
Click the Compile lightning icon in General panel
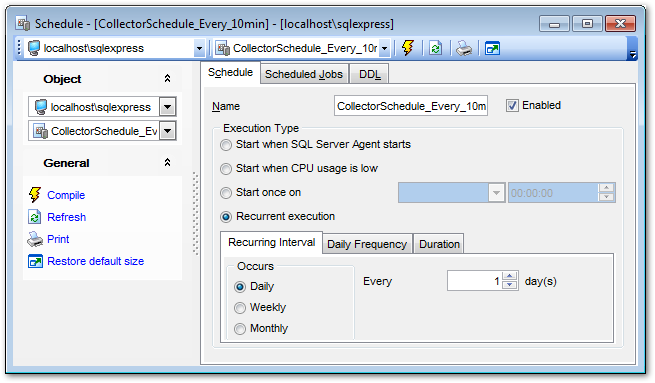coord(35,195)
